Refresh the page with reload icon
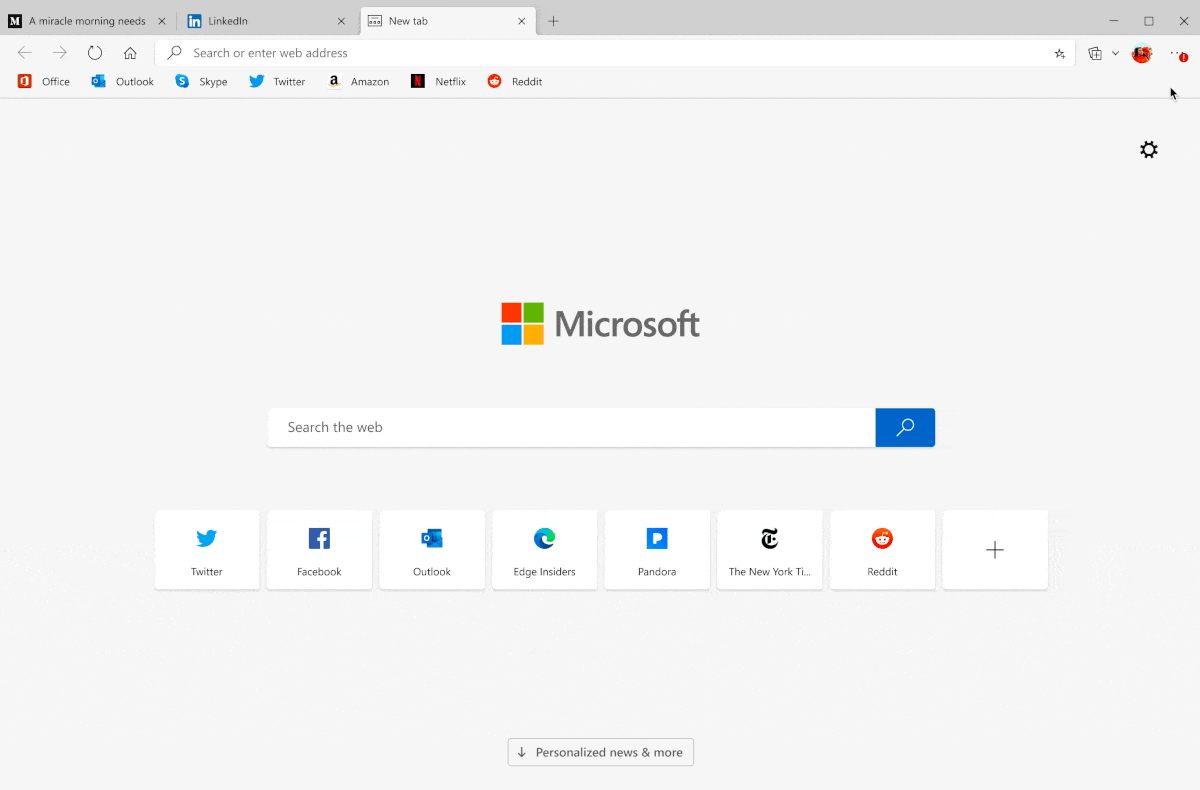This screenshot has height=790, width=1200. [x=95, y=53]
